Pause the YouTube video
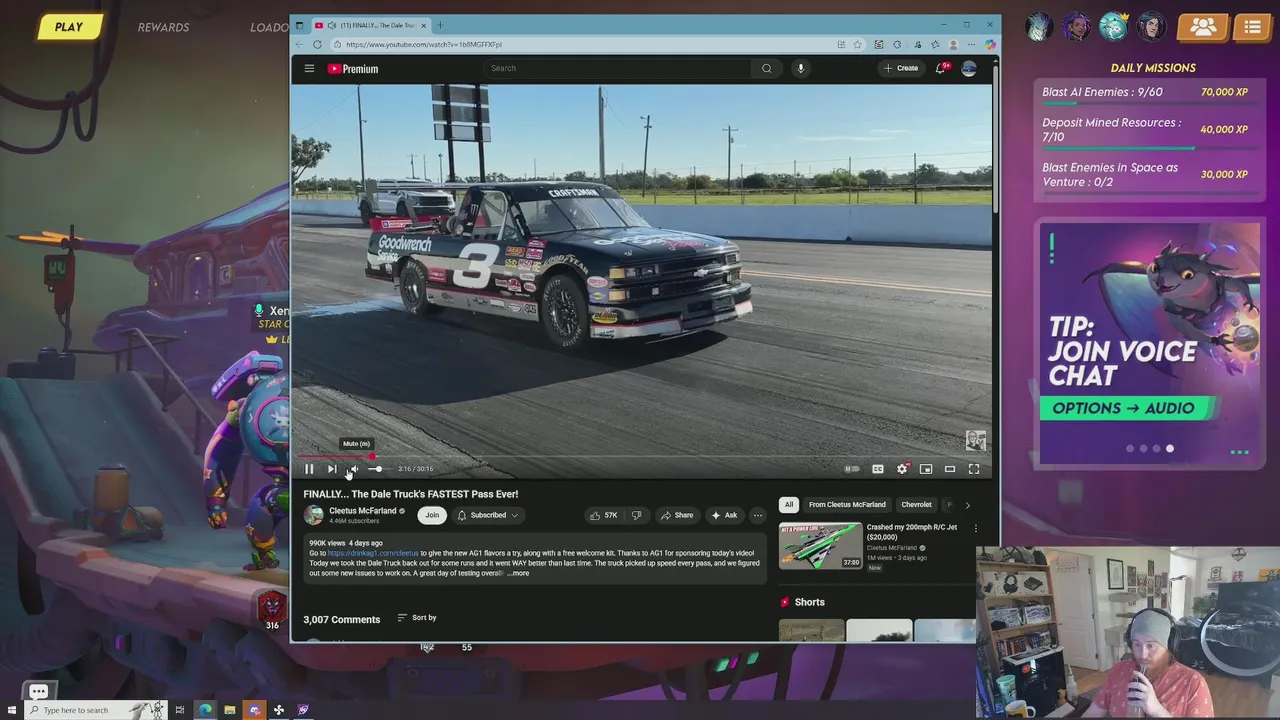This screenshot has width=1280, height=720. (309, 469)
